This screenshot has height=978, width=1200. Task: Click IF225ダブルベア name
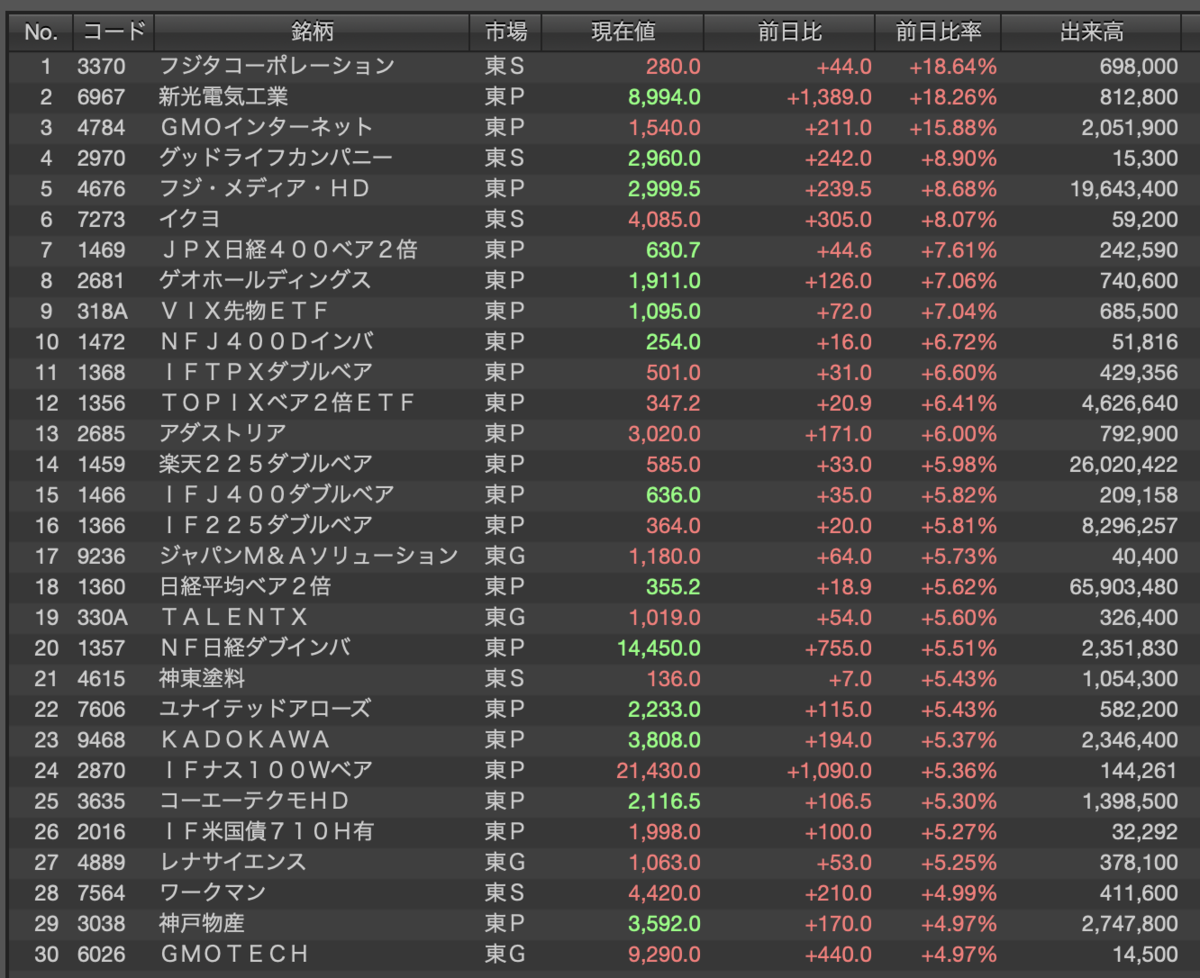pyautogui.click(x=266, y=525)
